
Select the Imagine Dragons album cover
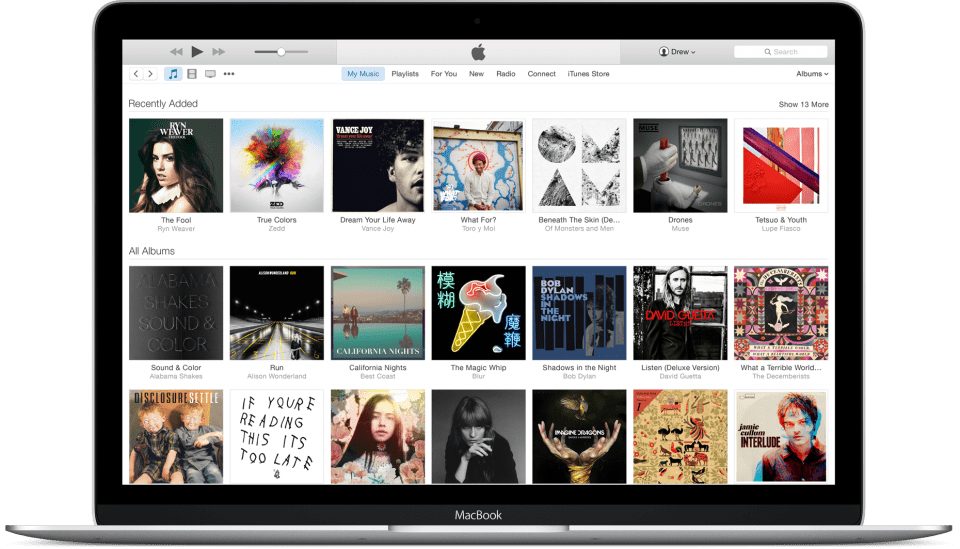click(x=579, y=437)
